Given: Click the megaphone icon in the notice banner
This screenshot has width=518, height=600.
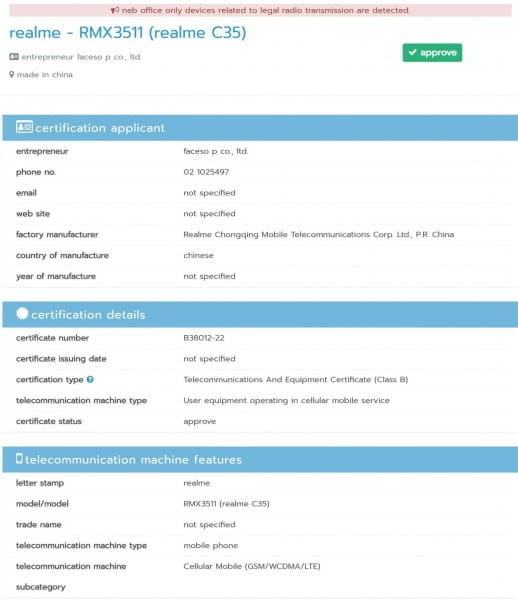Looking at the screenshot, I should (115, 10).
